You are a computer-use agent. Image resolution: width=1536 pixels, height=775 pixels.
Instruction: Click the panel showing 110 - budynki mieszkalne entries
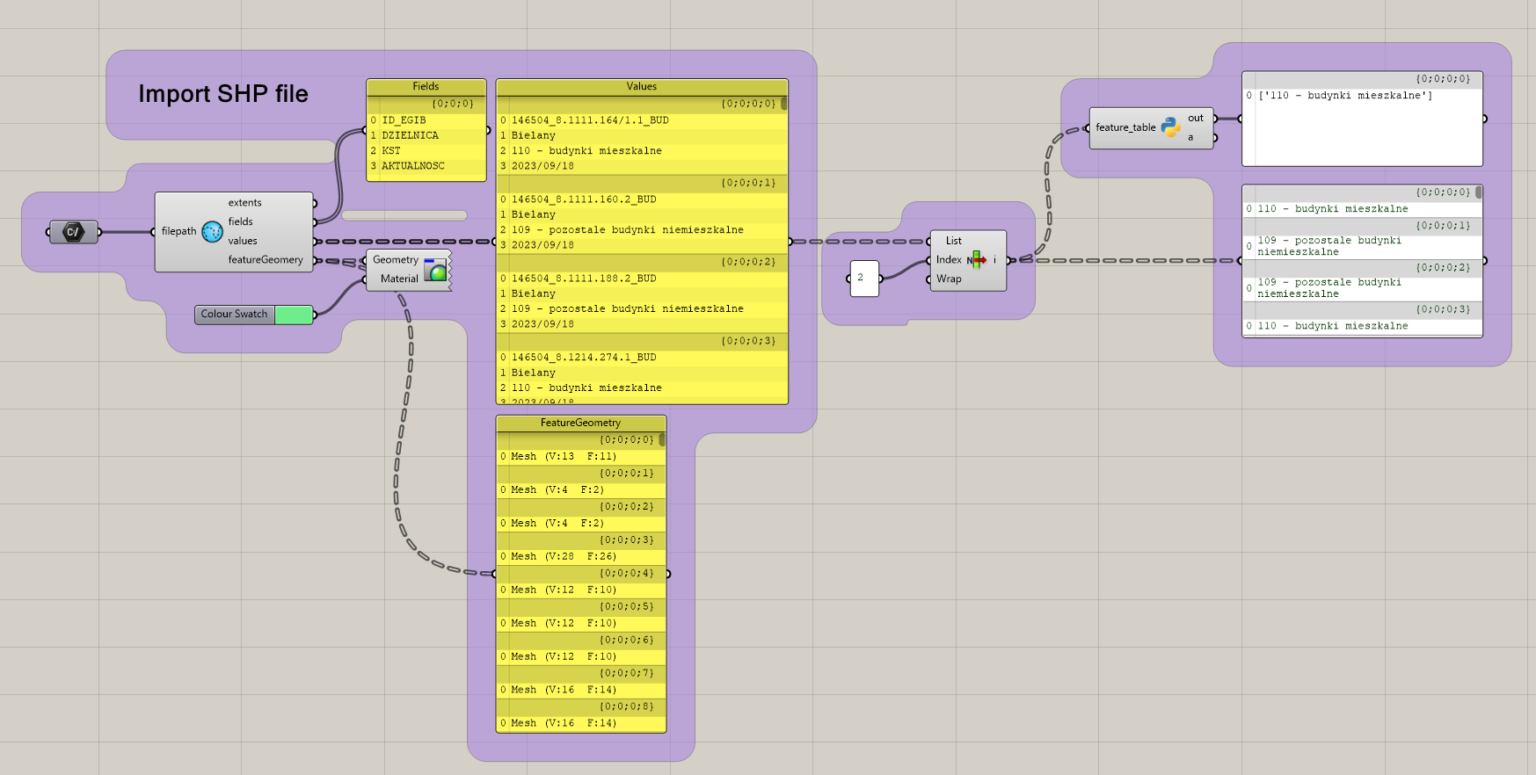[x=1360, y=260]
